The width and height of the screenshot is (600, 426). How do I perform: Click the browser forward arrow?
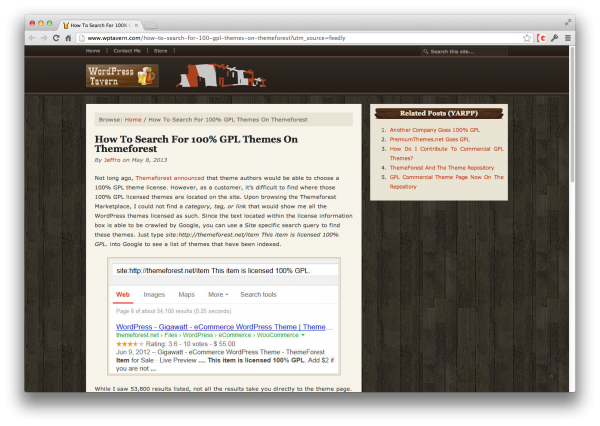pos(43,38)
